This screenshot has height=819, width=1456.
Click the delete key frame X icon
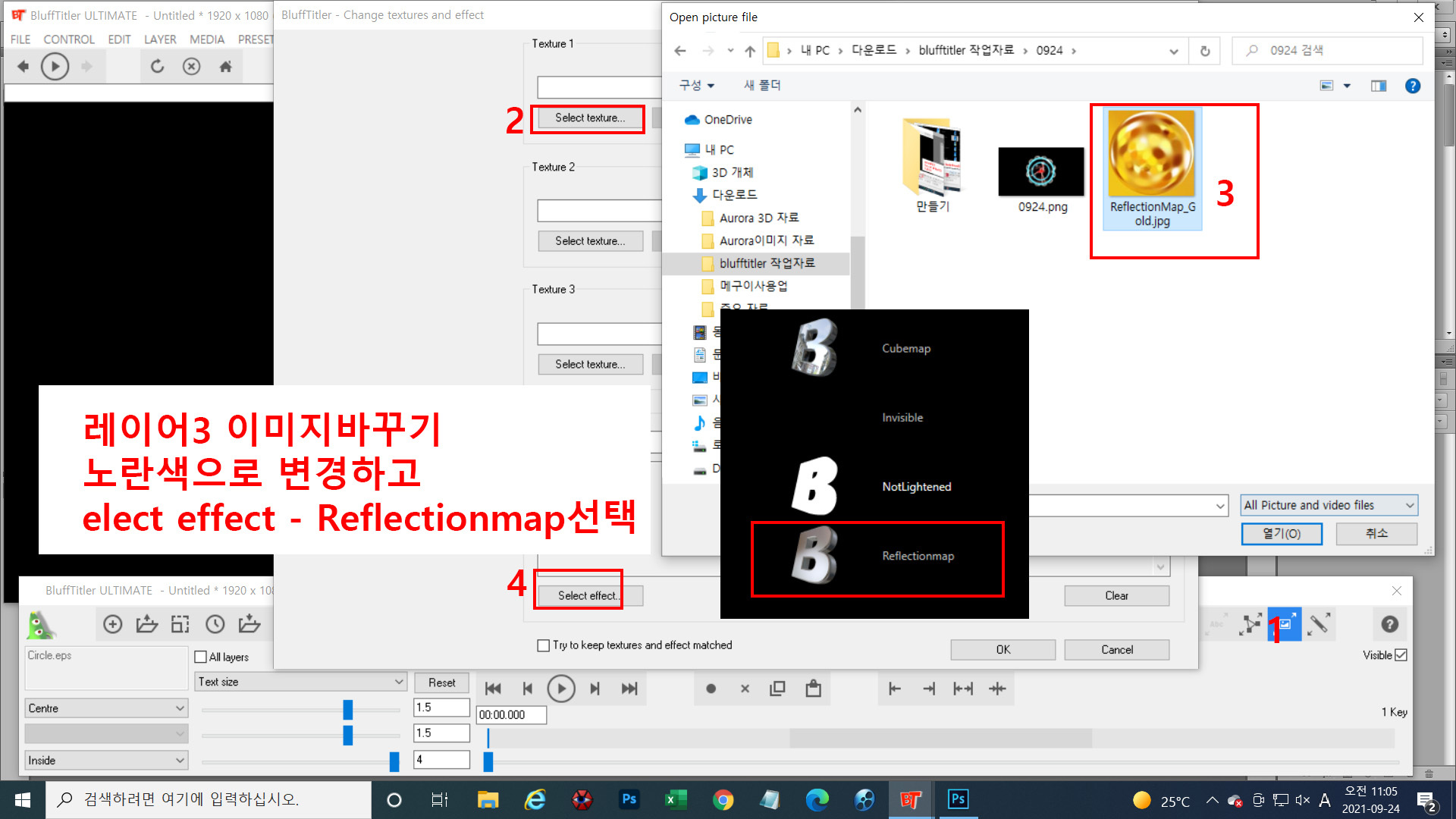coord(745,689)
